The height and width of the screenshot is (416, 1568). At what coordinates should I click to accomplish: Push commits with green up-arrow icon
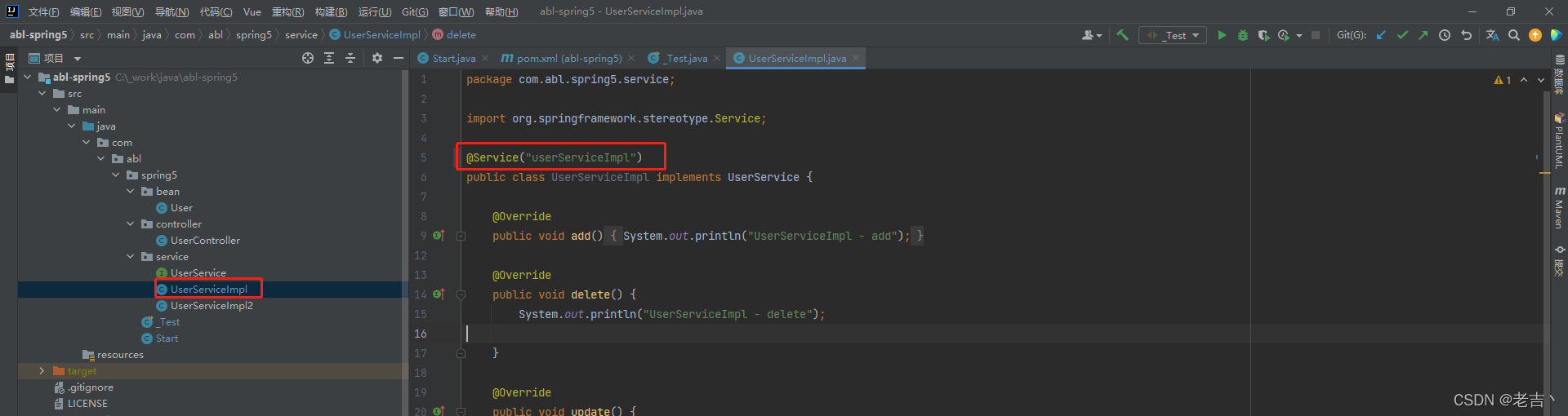pos(1423,35)
